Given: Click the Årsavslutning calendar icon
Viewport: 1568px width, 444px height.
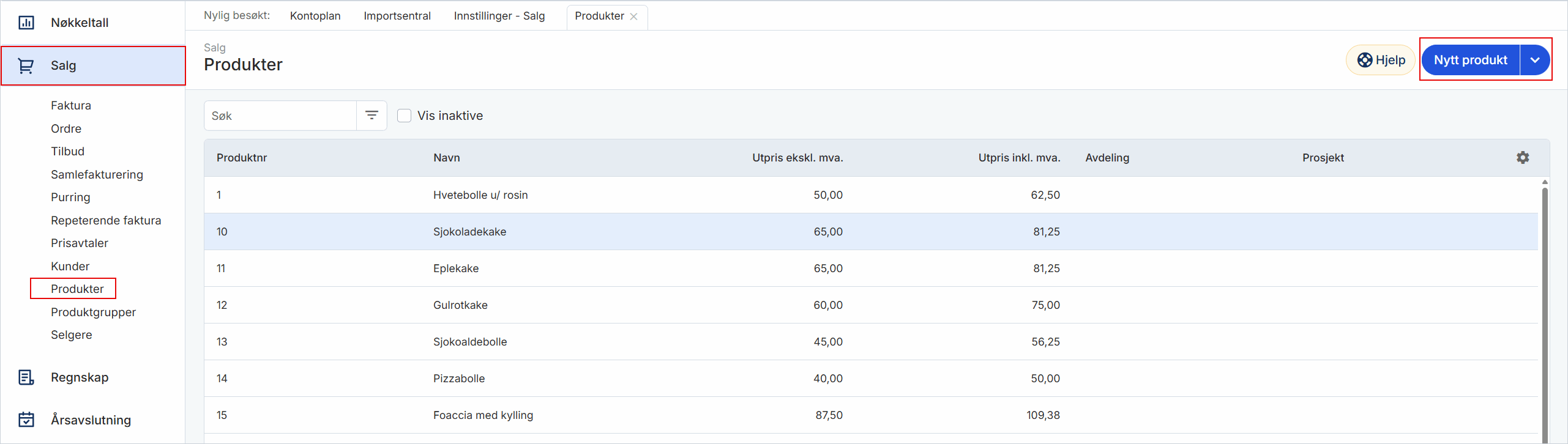Looking at the screenshot, I should pyautogui.click(x=26, y=420).
